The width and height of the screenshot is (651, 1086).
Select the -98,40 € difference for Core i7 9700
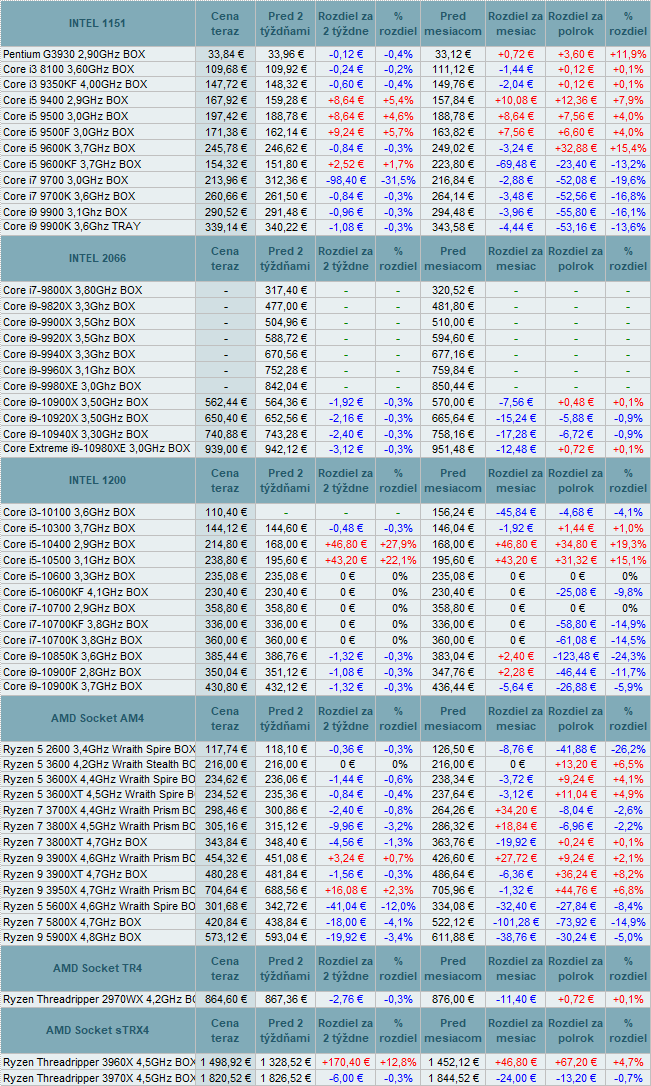tap(345, 180)
